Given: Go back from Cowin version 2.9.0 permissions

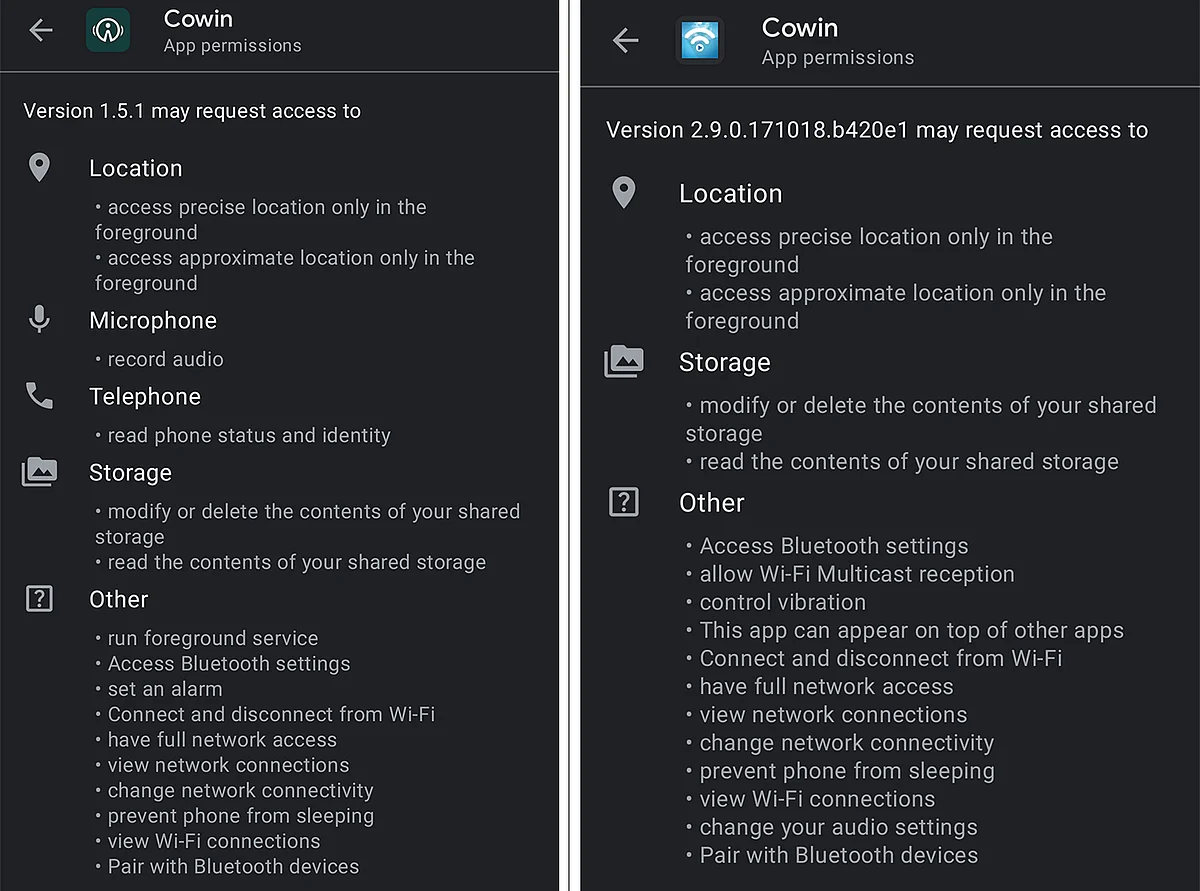Looking at the screenshot, I should pos(625,40).
